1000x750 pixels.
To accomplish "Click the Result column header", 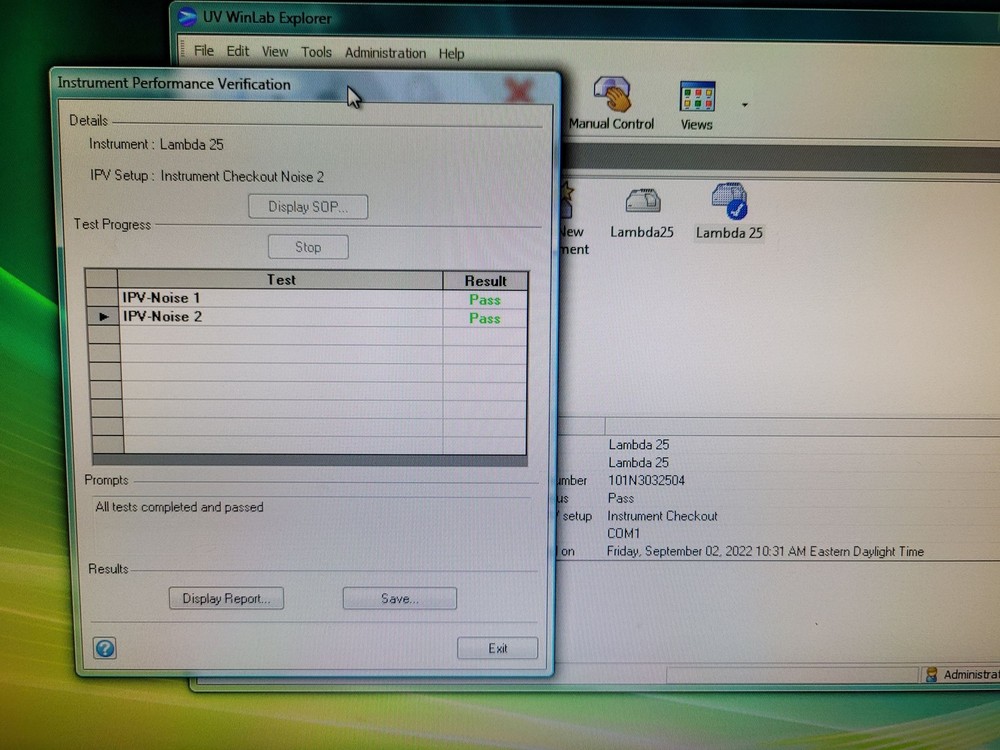I will [x=485, y=281].
